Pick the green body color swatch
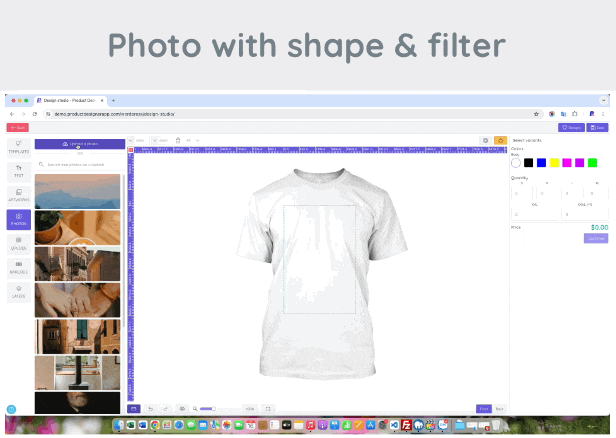Image resolution: width=616 pixels, height=438 pixels. (x=593, y=162)
